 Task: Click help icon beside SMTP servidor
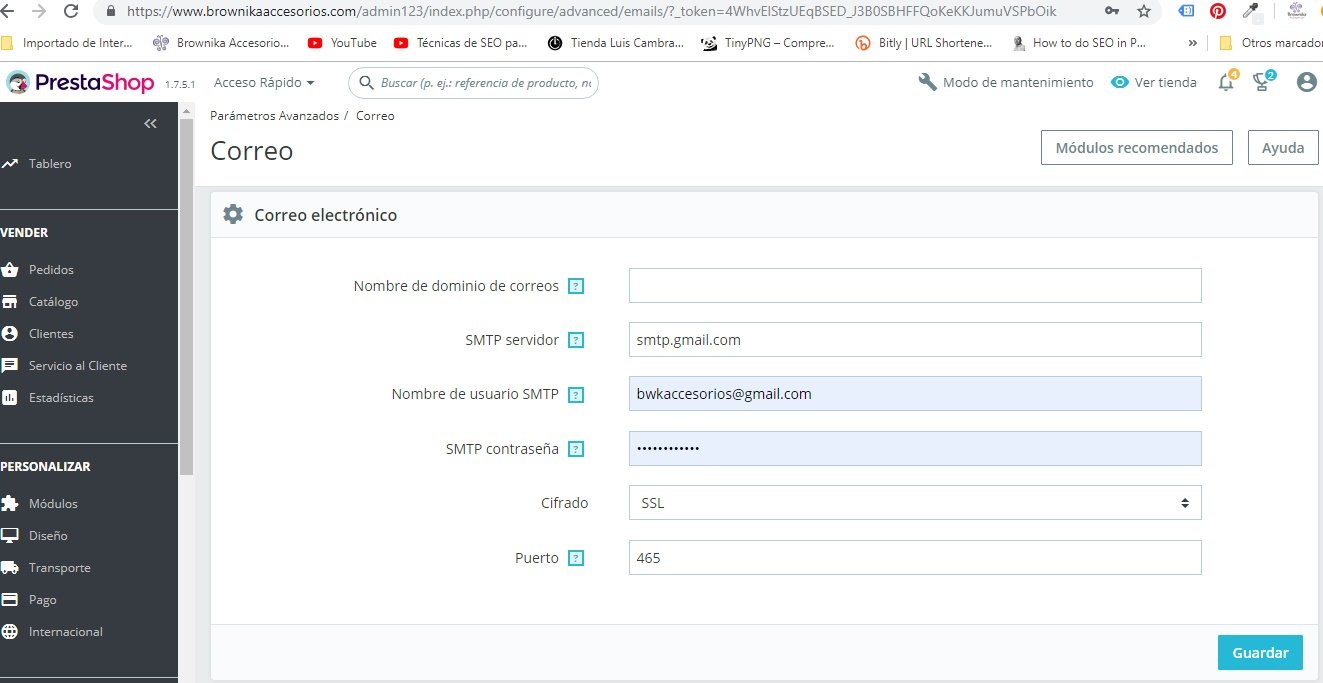tap(576, 340)
